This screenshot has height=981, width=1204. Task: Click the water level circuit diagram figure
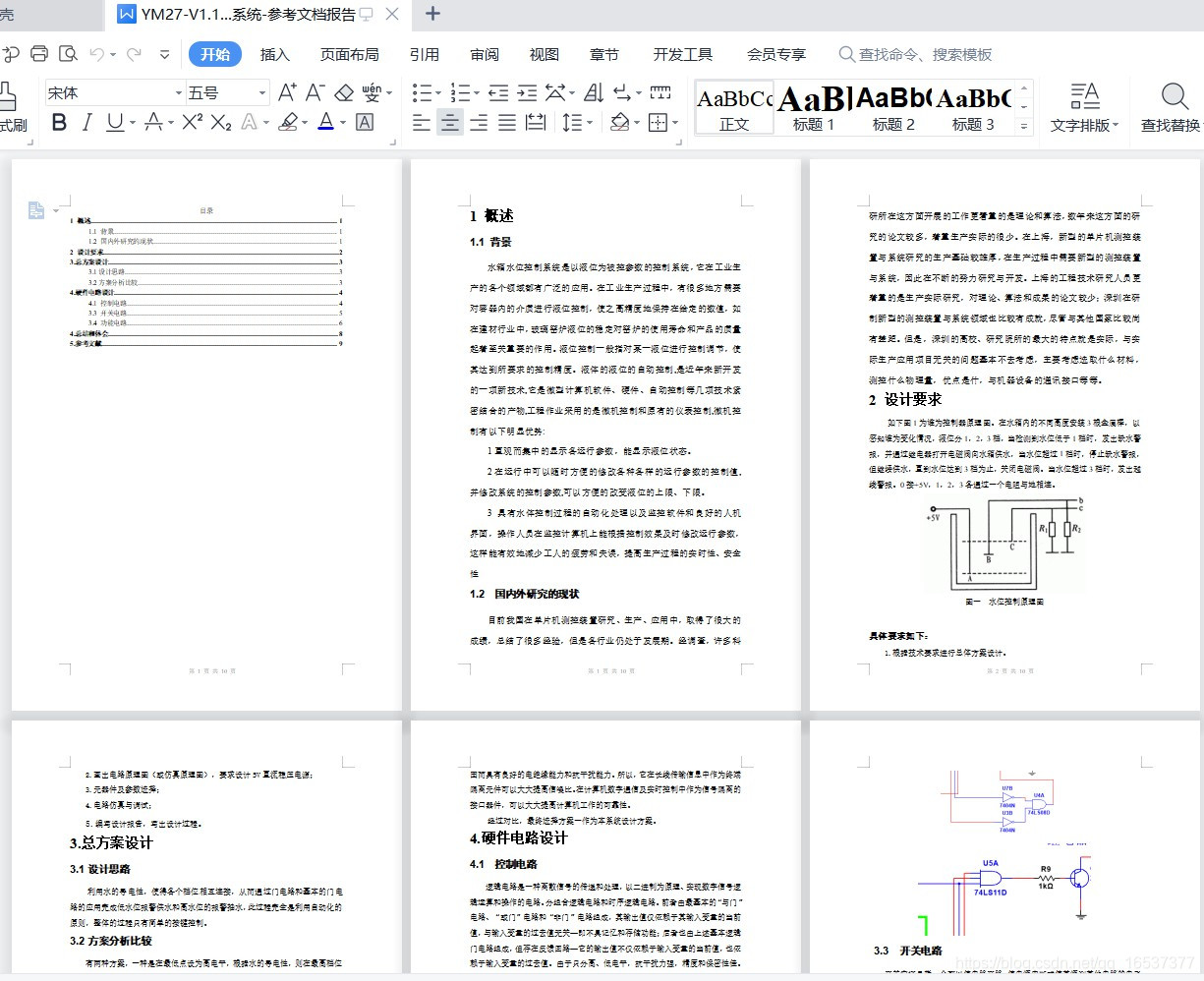[x=1003, y=544]
